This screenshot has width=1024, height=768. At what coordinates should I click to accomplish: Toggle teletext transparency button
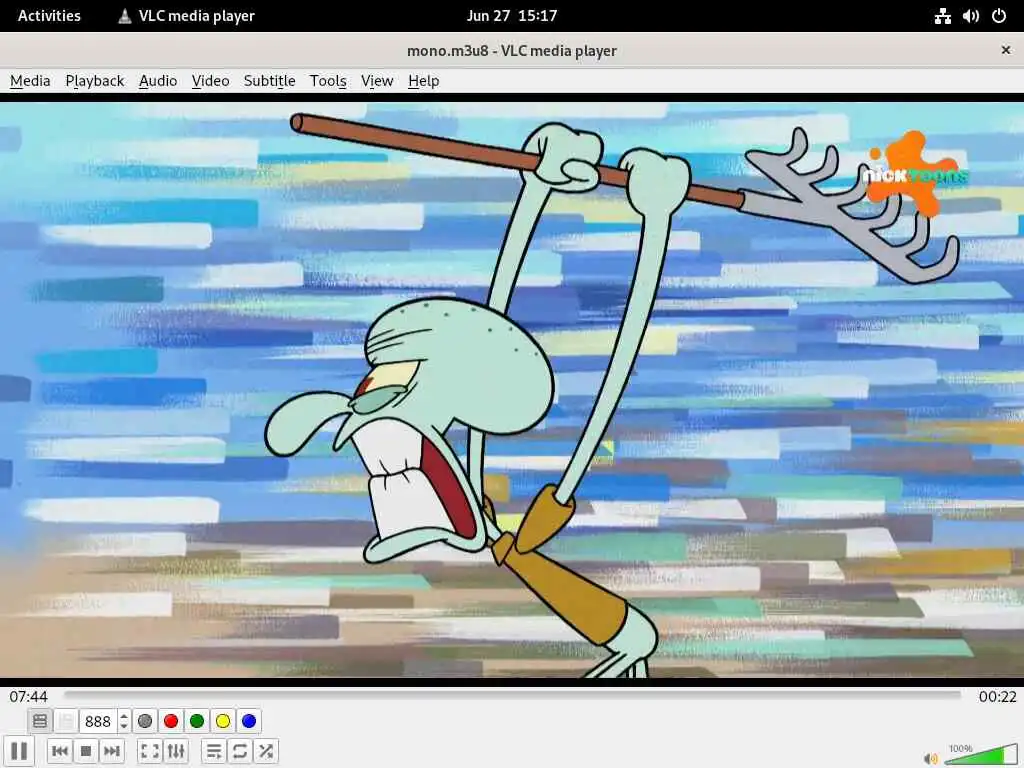coord(66,721)
